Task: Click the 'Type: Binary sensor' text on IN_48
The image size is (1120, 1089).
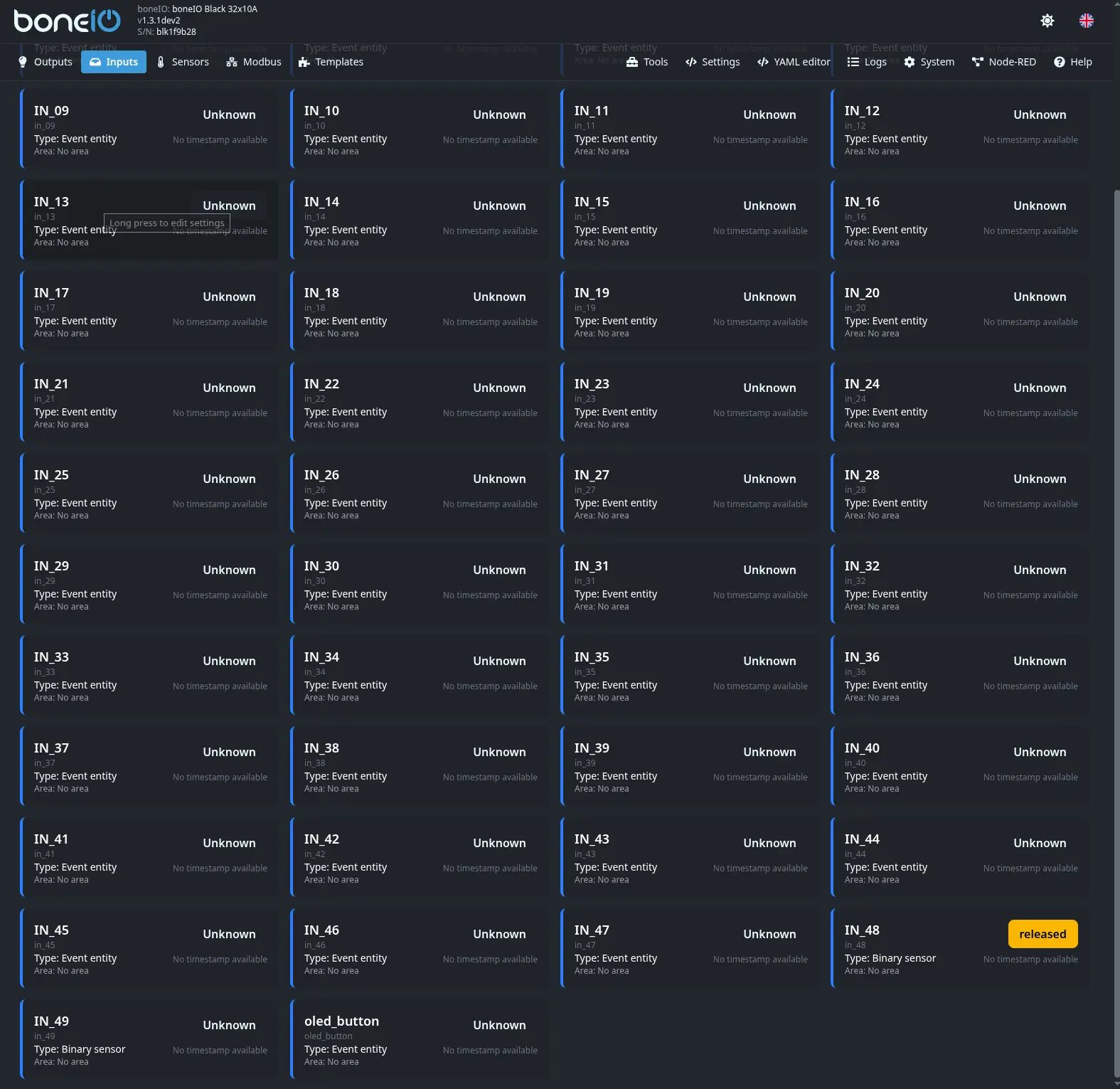Action: [890, 958]
